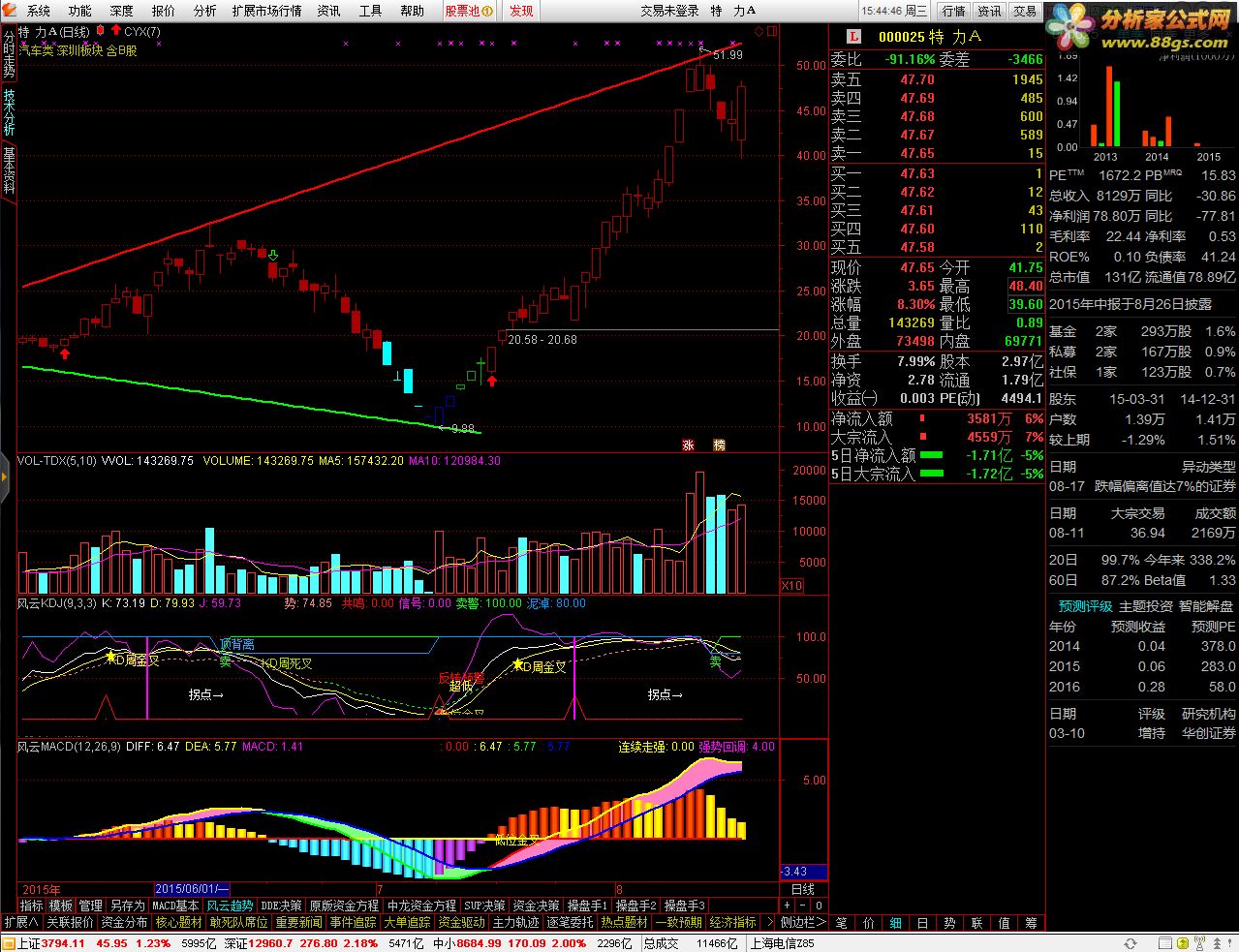Click the 资讯 button at top right
The height and width of the screenshot is (952, 1239).
(989, 11)
